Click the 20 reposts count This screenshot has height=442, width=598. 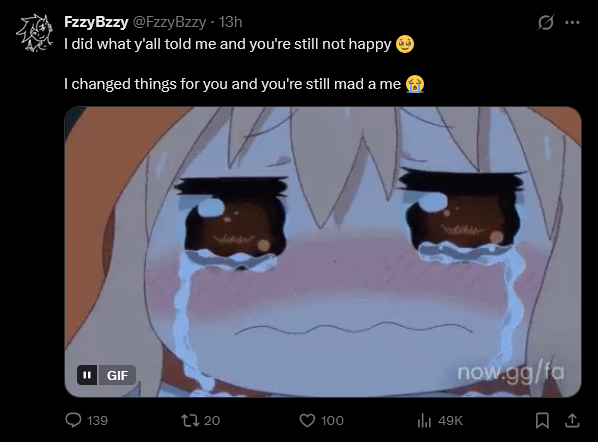pyautogui.click(x=212, y=421)
